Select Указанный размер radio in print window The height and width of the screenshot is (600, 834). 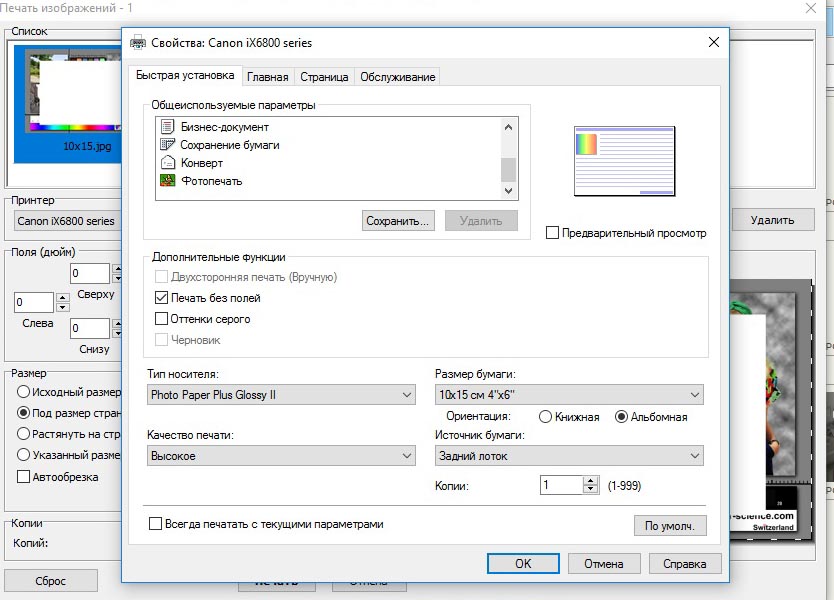point(23,455)
